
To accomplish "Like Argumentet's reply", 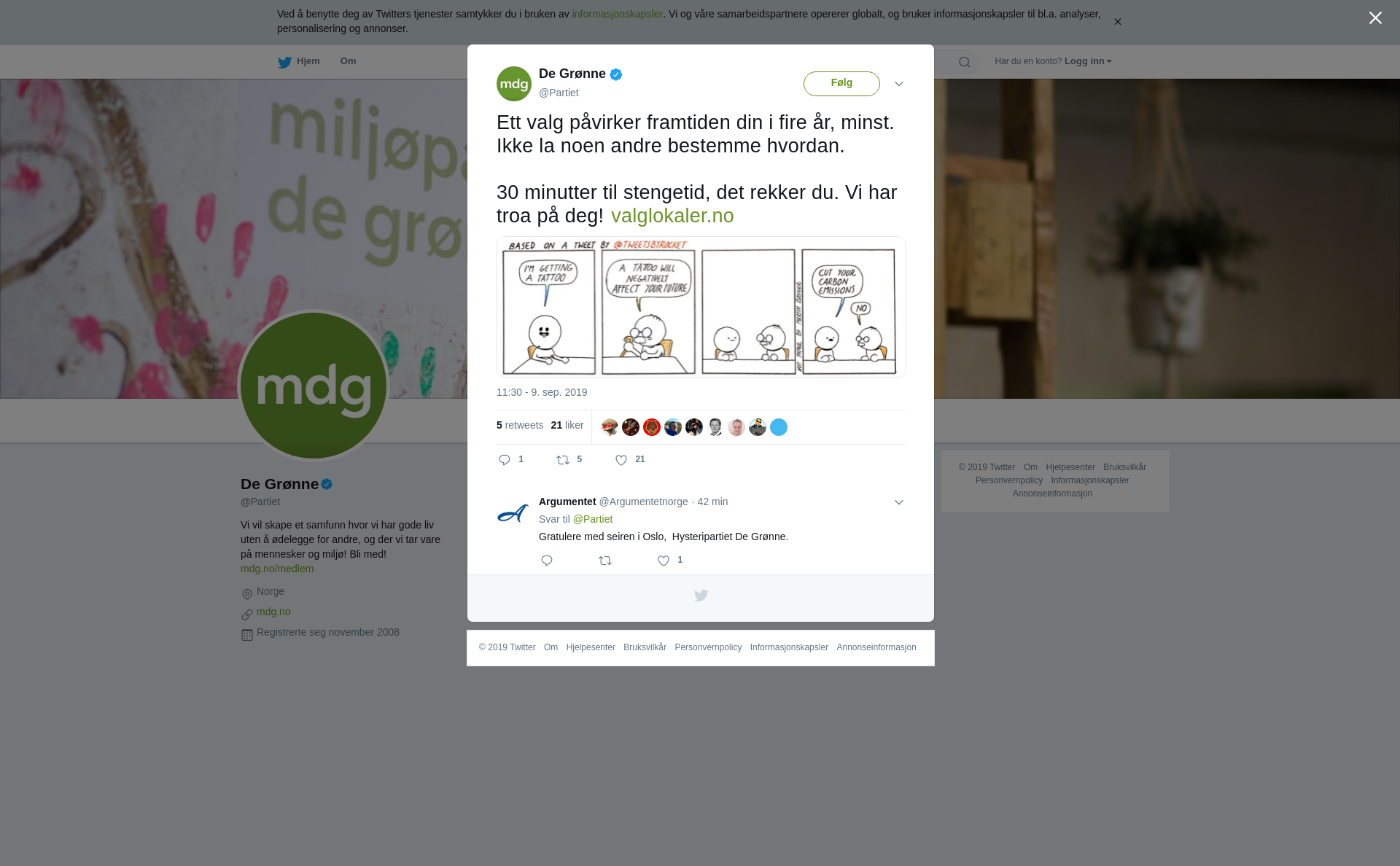I will [x=664, y=561].
